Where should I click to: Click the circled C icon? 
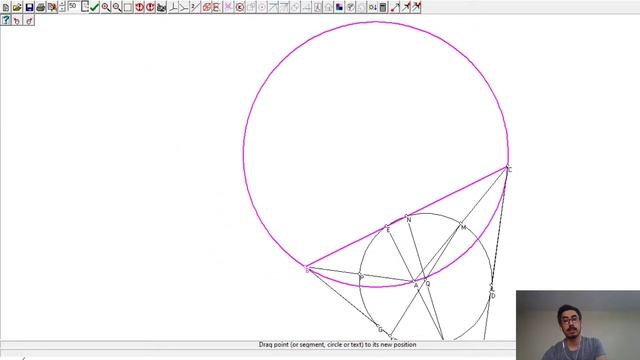coord(240,7)
